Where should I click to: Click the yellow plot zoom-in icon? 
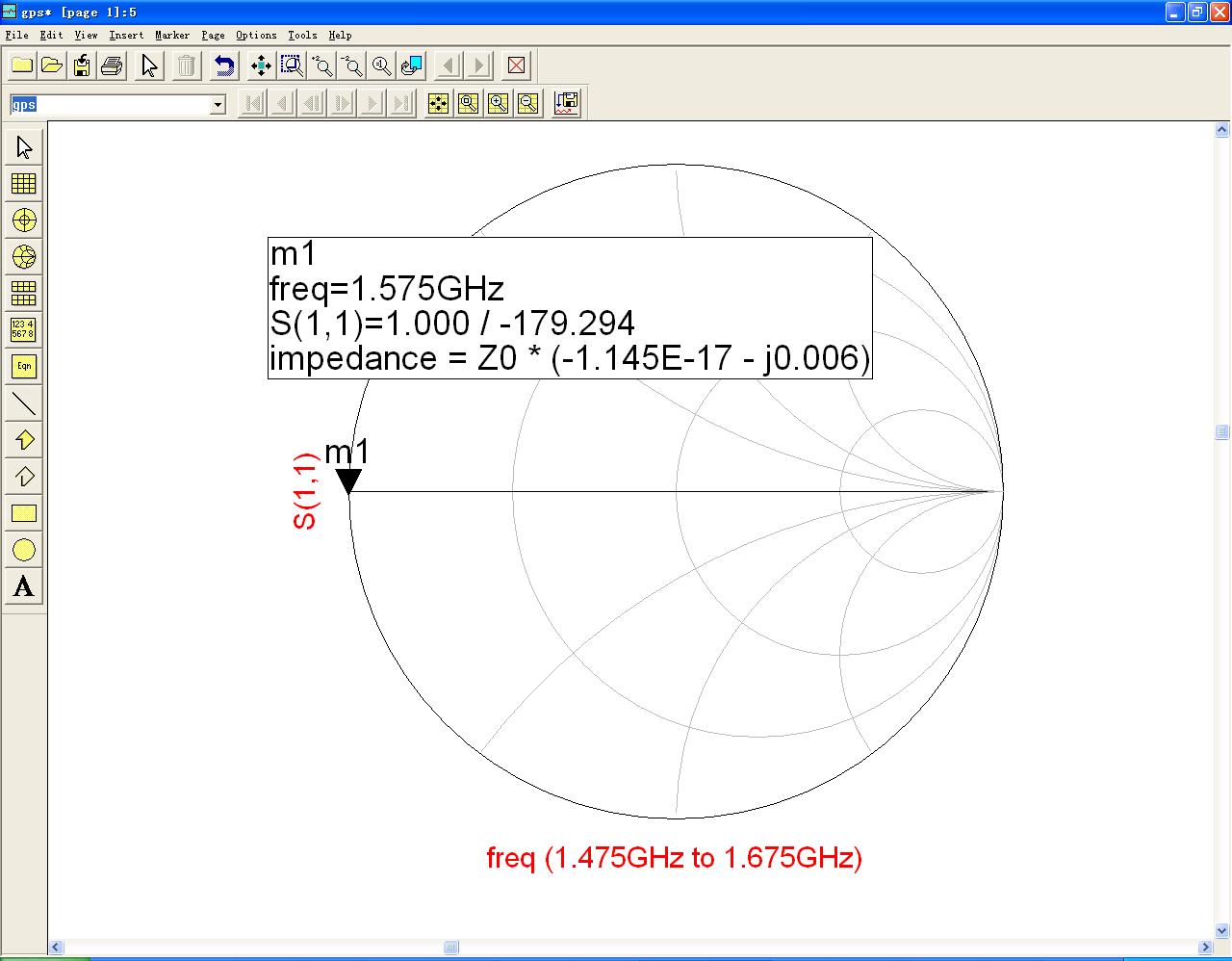click(x=498, y=103)
